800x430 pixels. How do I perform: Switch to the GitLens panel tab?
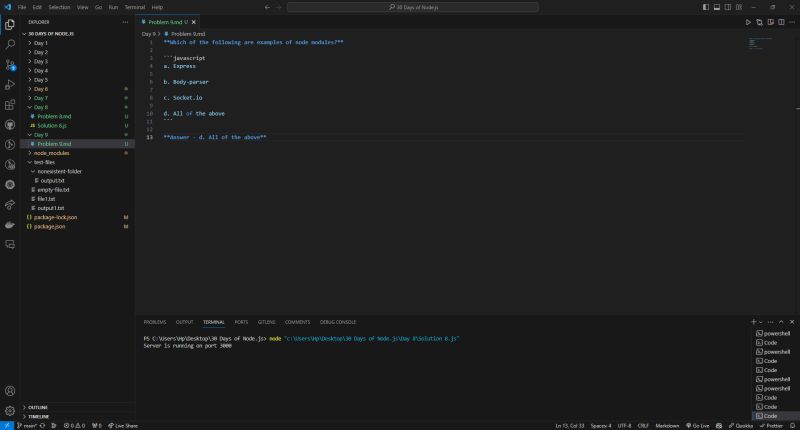[266, 322]
